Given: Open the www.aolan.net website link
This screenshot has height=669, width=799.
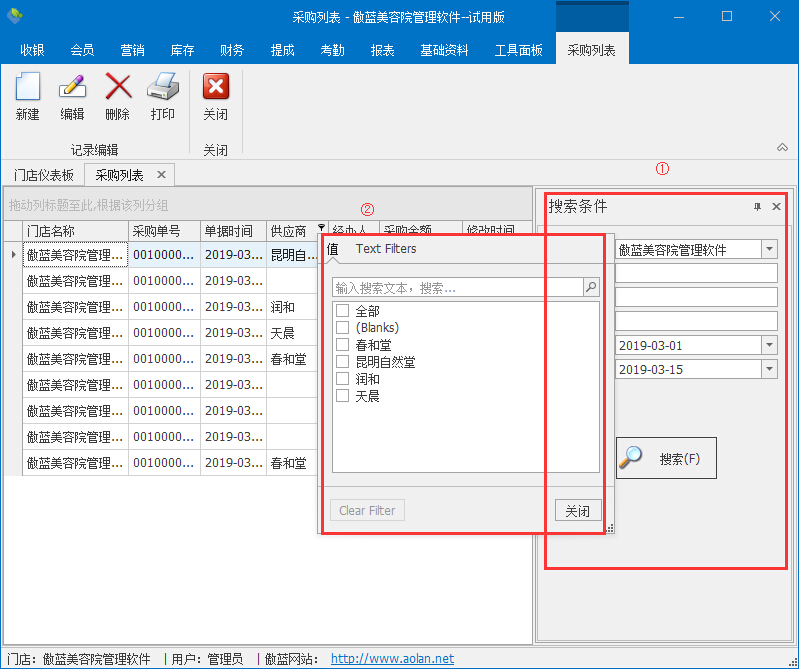Looking at the screenshot, I should (392, 659).
